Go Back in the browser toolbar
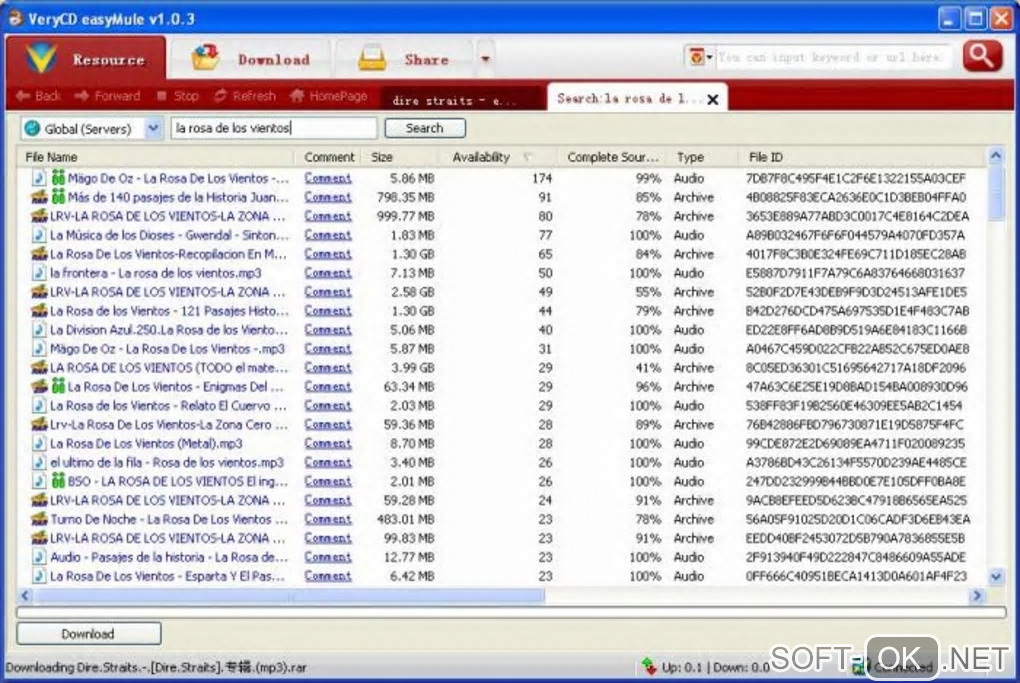Viewport: 1020px width, 683px height. 39,96
